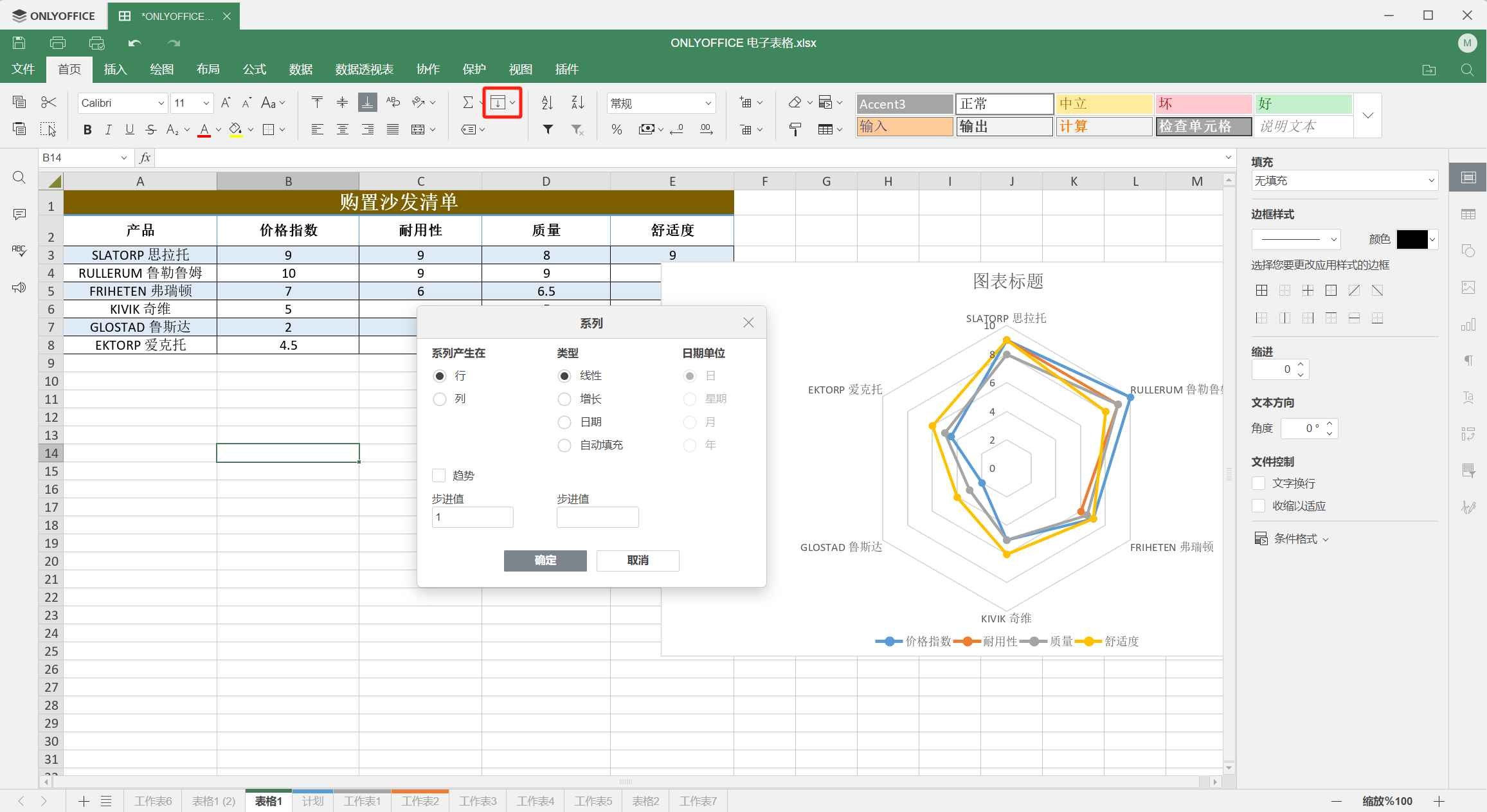This screenshot has width=1487, height=812.
Task: Open Find search icon in left sidebar
Action: coord(19,178)
